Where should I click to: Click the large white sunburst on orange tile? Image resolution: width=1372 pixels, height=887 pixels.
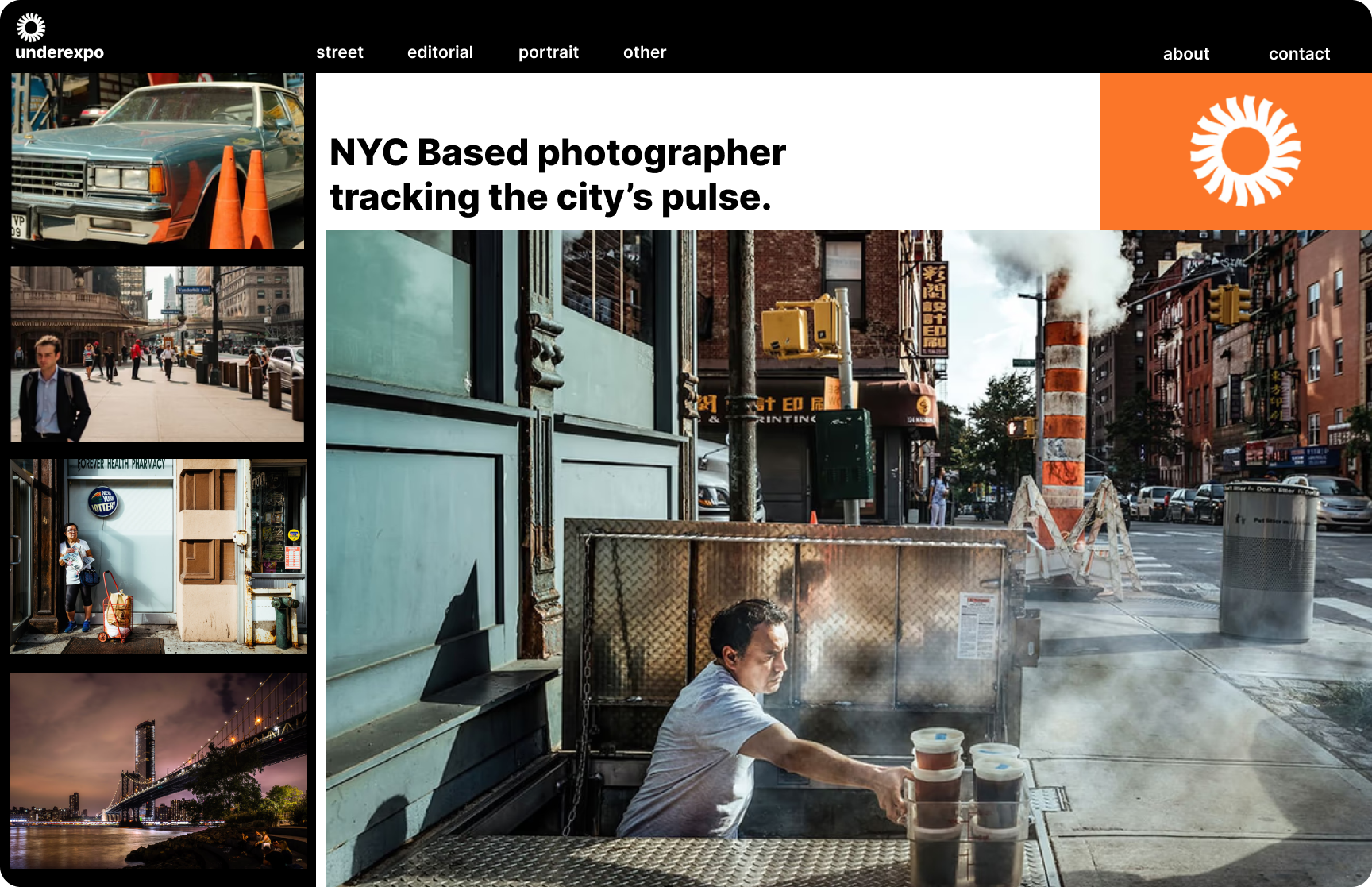[1244, 151]
